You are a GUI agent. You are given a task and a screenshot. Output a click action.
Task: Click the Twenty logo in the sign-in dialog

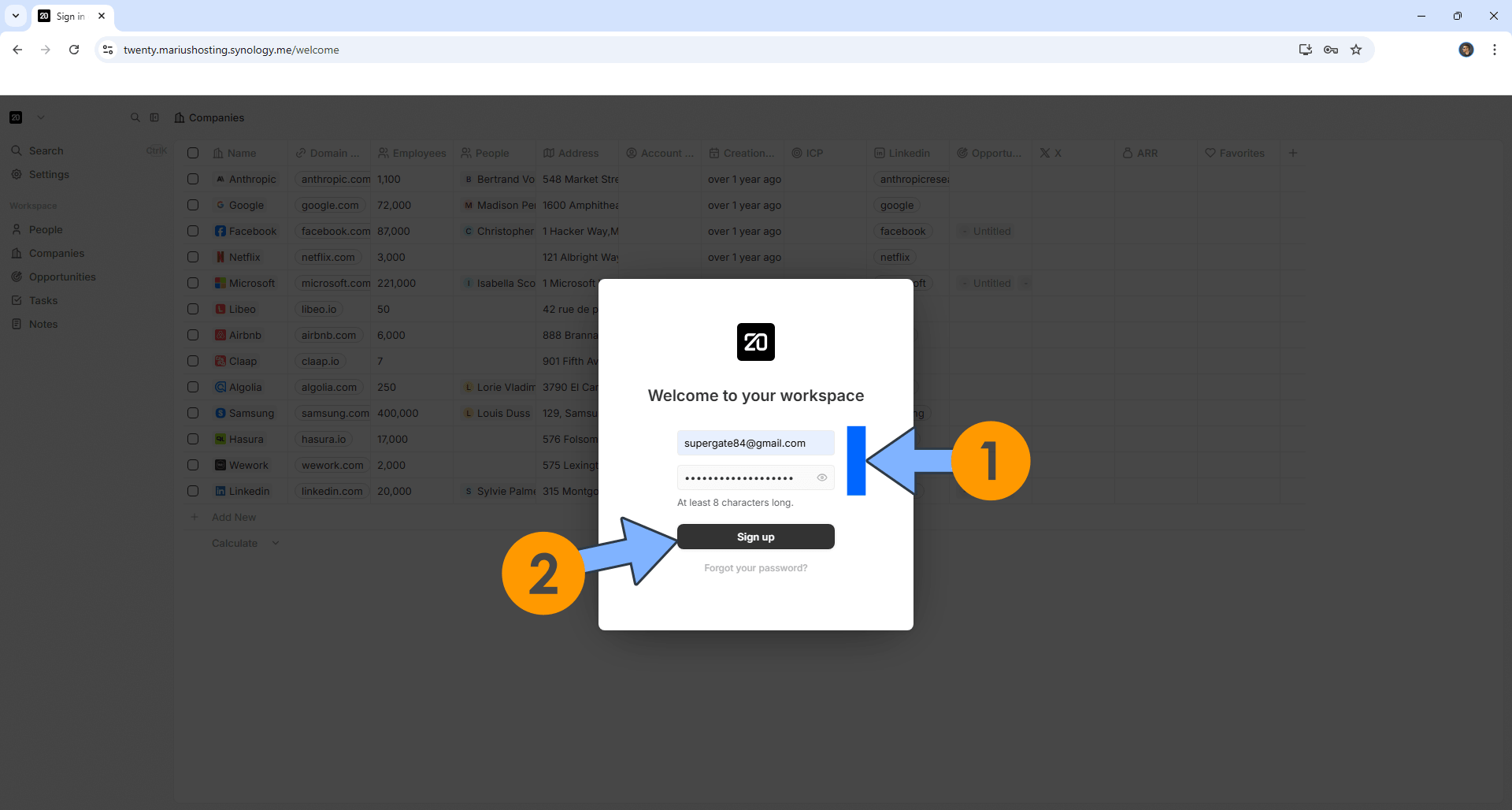(x=755, y=342)
